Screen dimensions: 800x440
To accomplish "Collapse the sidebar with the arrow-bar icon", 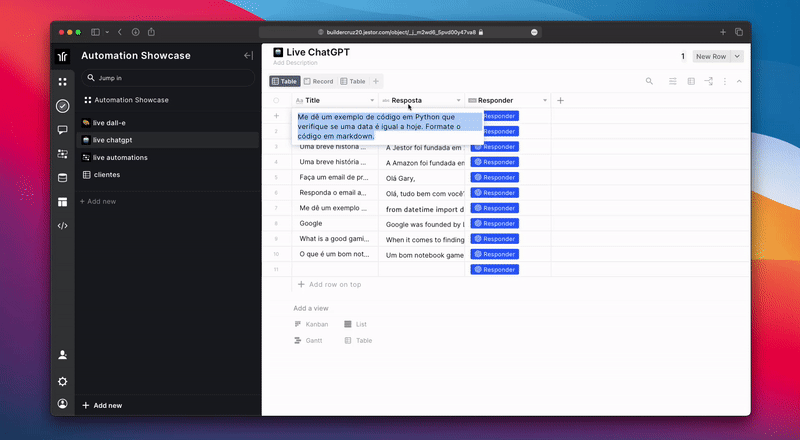I will (248, 56).
